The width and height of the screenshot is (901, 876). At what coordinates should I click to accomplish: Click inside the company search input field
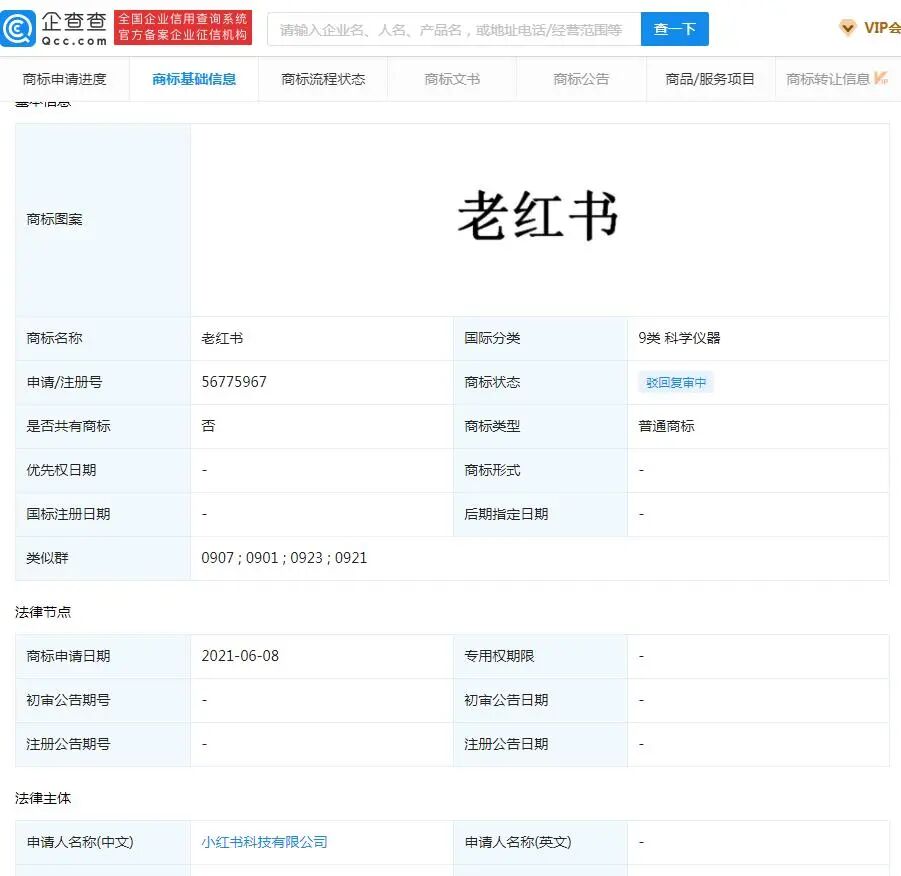click(452, 27)
